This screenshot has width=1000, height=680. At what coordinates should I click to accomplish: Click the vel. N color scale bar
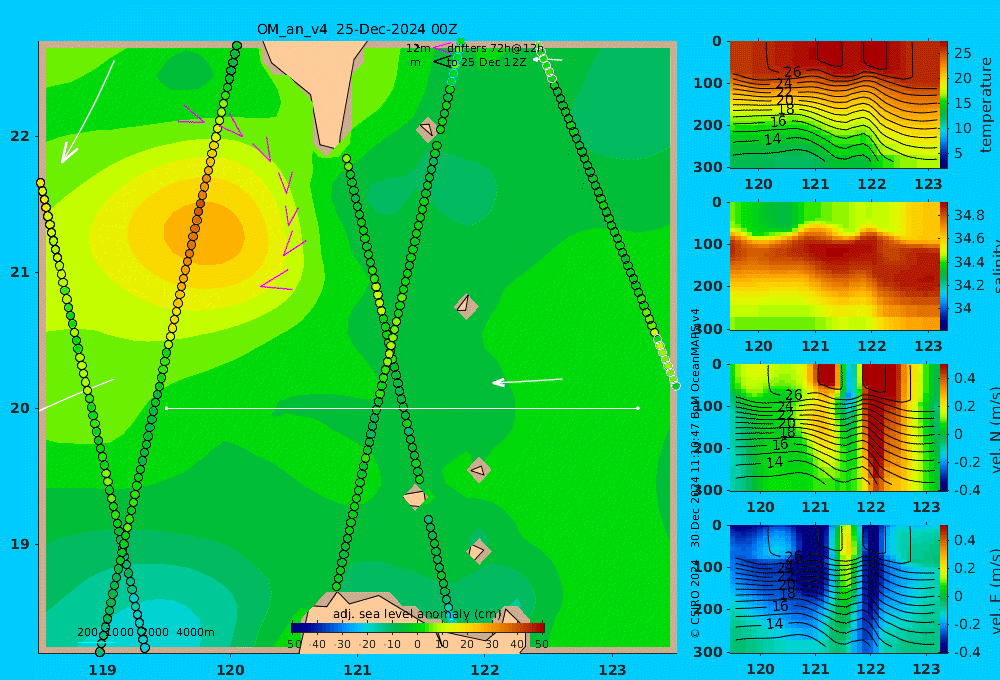click(x=944, y=427)
